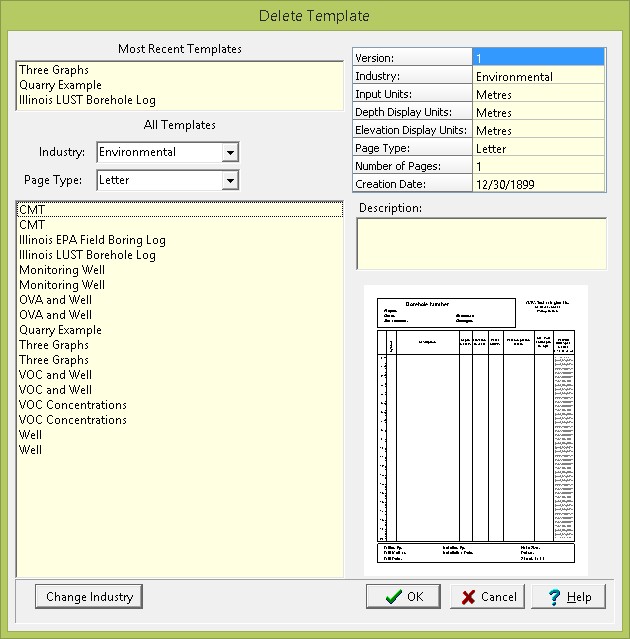Image resolution: width=630 pixels, height=639 pixels.
Task: Select the VOC and Well template
Action: [55, 375]
